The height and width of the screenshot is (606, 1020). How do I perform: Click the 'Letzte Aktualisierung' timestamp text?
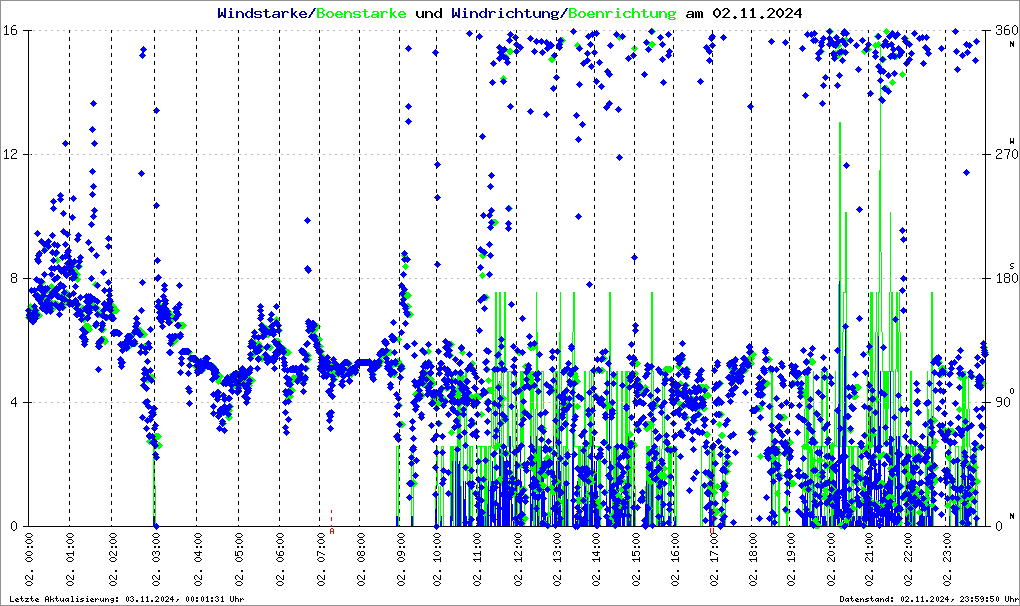127,599
